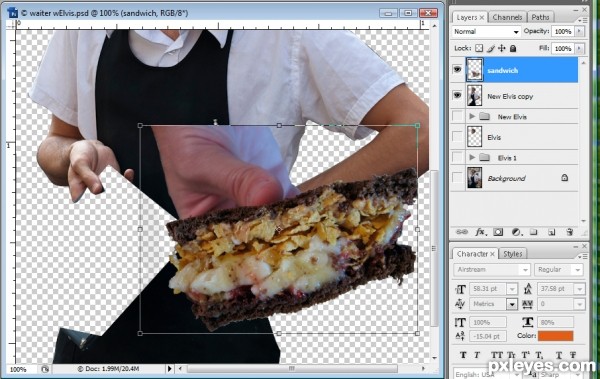Screen dimensions: 600x379
Task: Create a new layer group
Action: [533, 232]
